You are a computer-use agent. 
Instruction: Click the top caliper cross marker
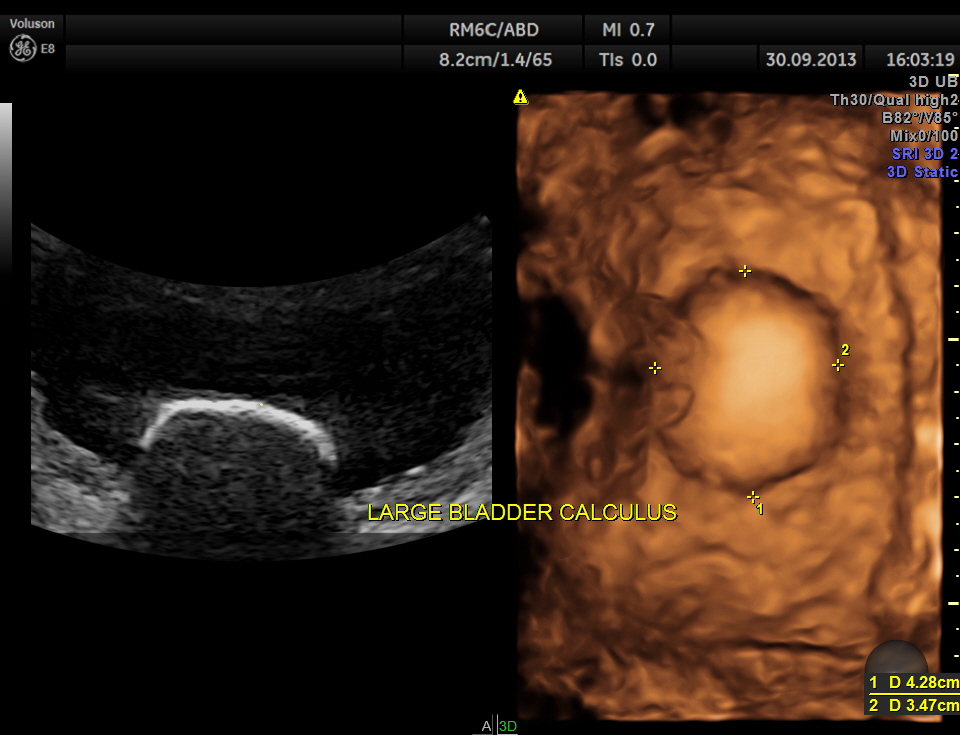tap(744, 271)
